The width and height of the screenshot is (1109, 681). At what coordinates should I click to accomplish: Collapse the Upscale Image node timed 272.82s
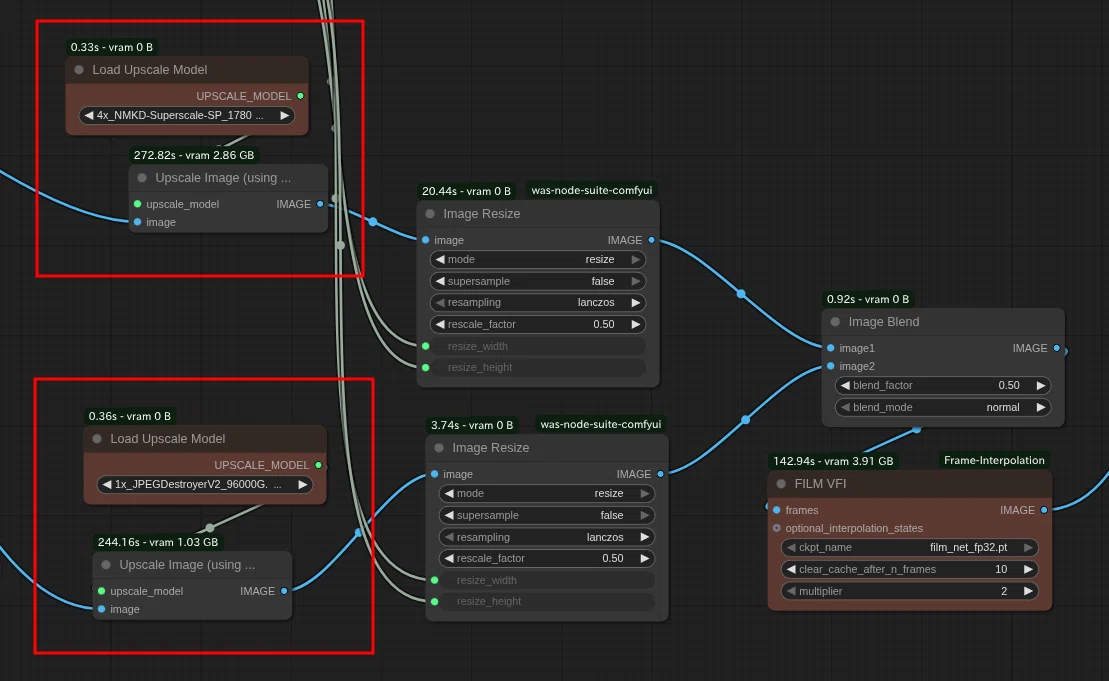click(142, 178)
